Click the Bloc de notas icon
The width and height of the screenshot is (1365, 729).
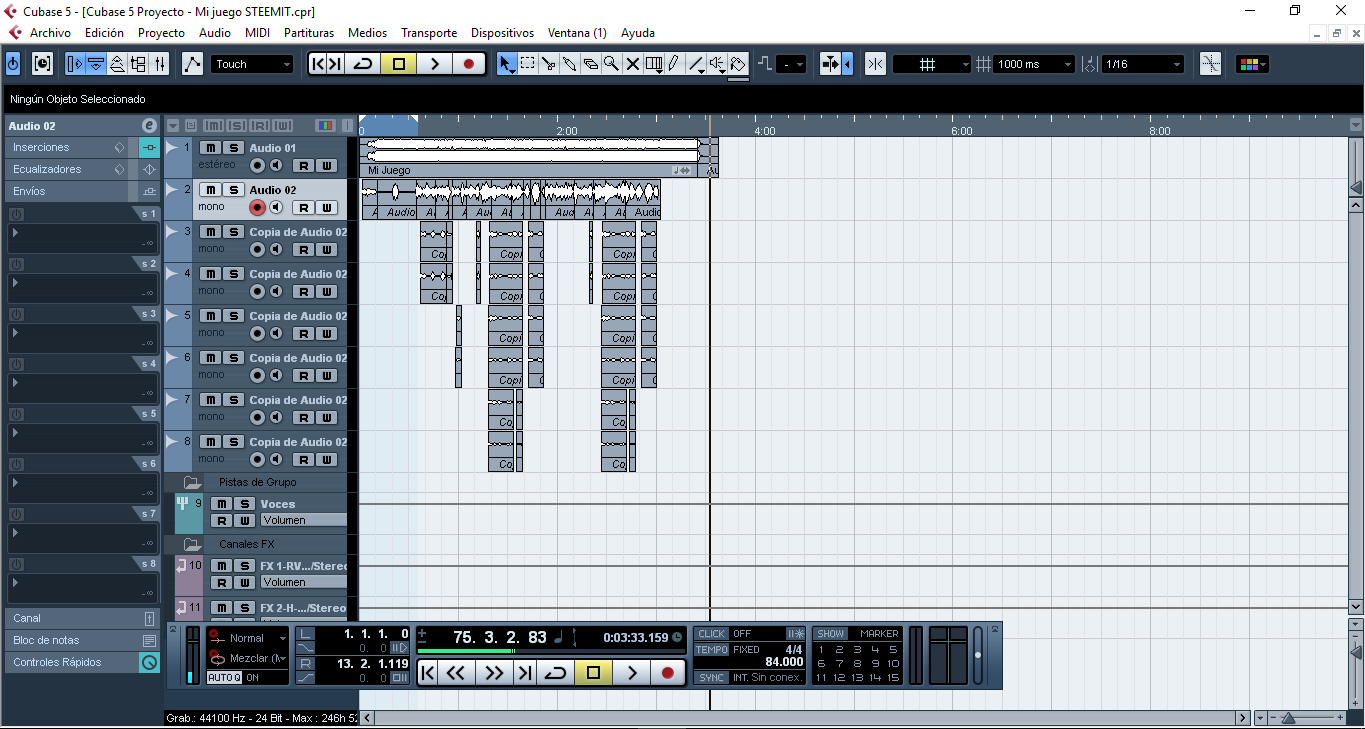[149, 640]
